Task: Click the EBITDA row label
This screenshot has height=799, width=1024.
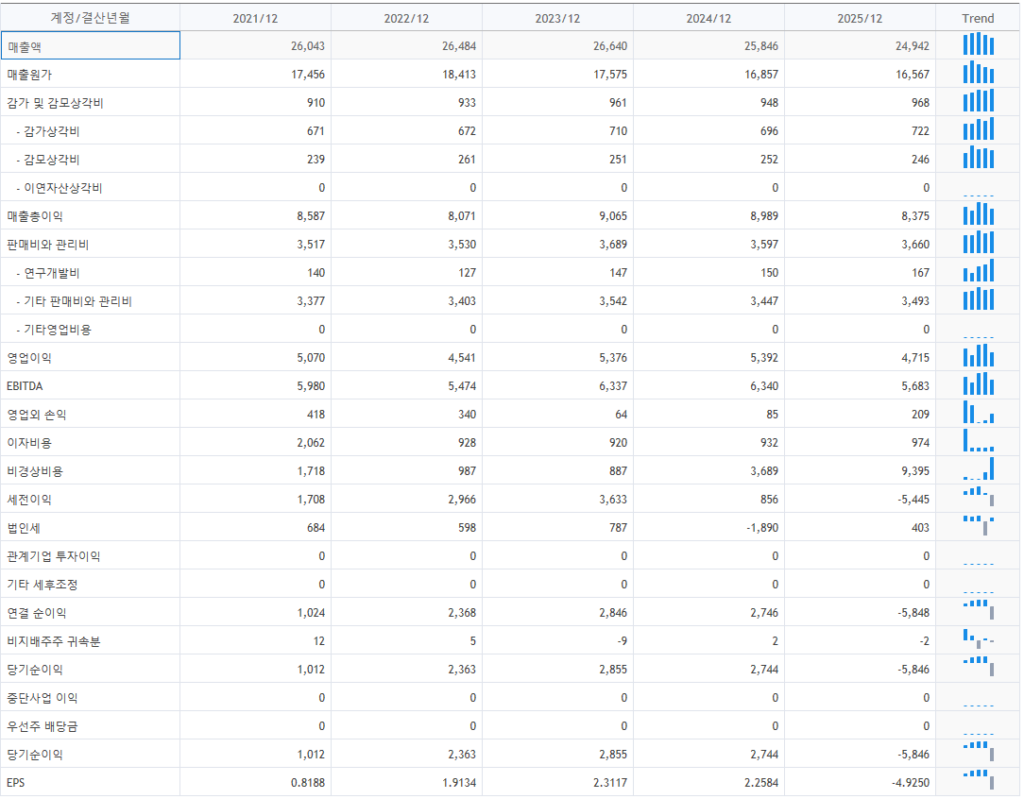Action: tap(25, 385)
